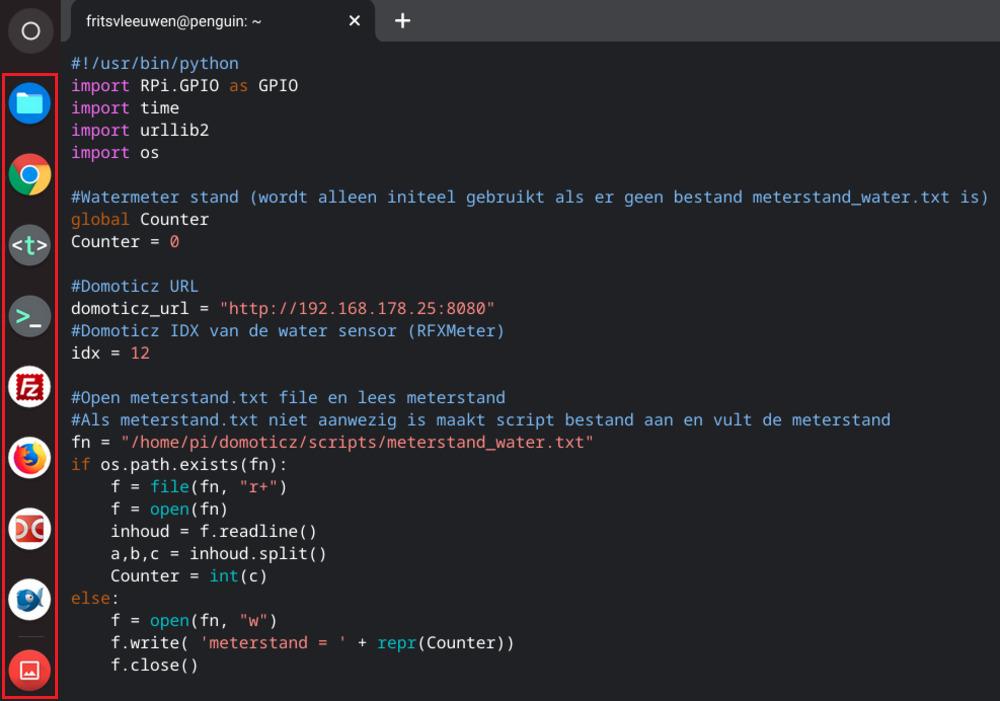Open the red image viewer shelf icon
The height and width of the screenshot is (701, 1000).
[x=30, y=670]
